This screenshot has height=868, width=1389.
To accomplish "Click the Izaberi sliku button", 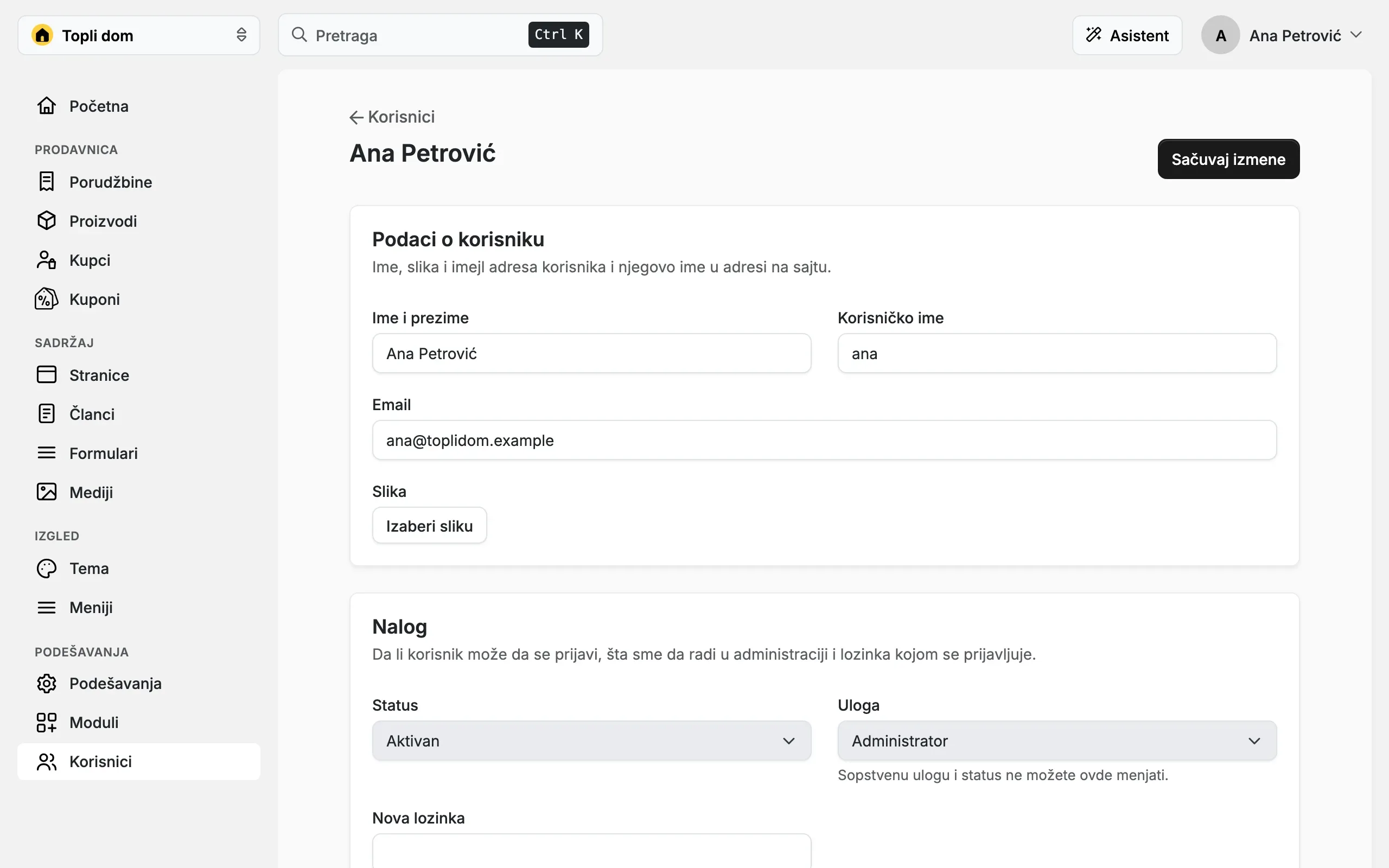I will pyautogui.click(x=429, y=525).
